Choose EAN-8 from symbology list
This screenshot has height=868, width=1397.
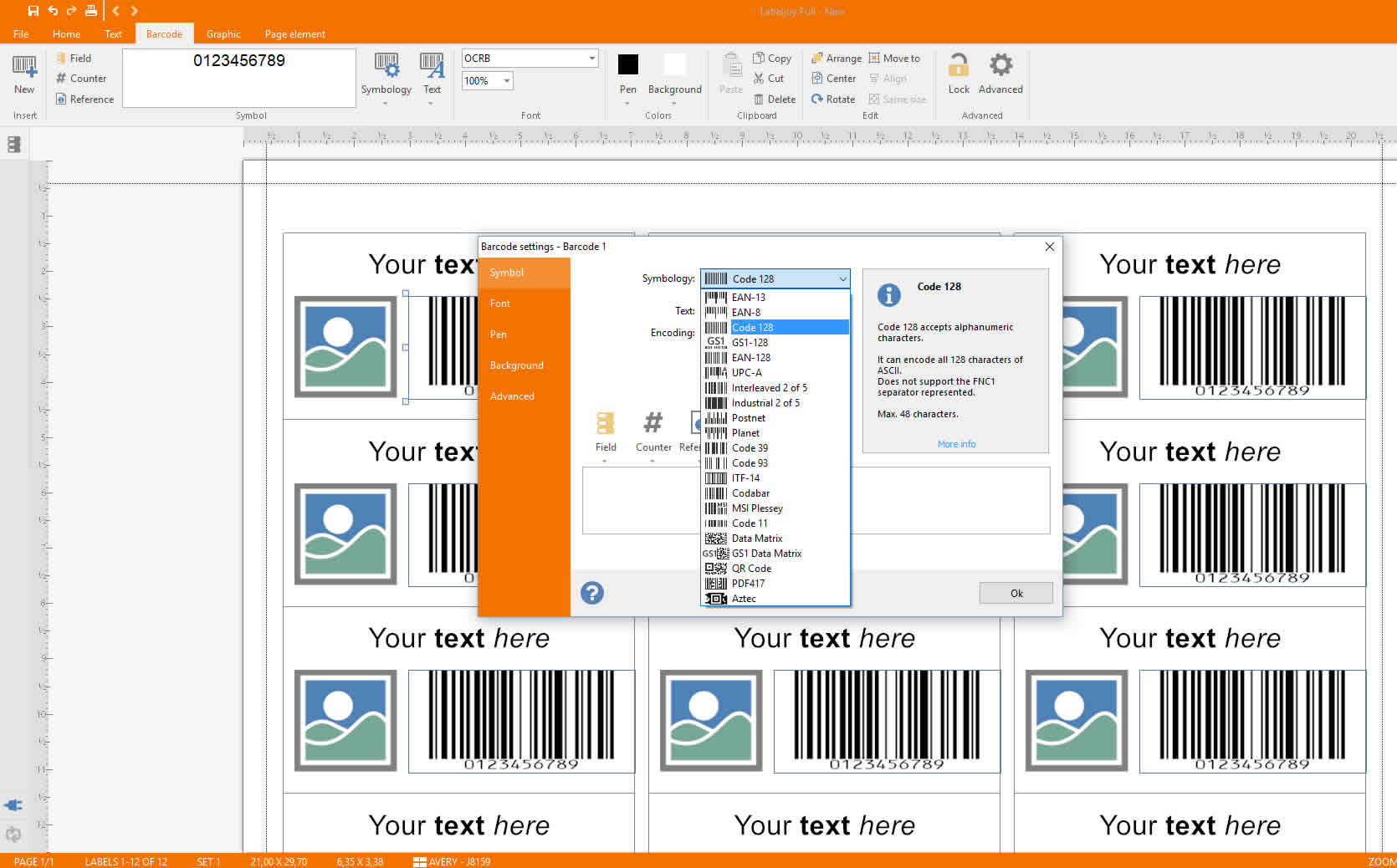pyautogui.click(x=775, y=312)
